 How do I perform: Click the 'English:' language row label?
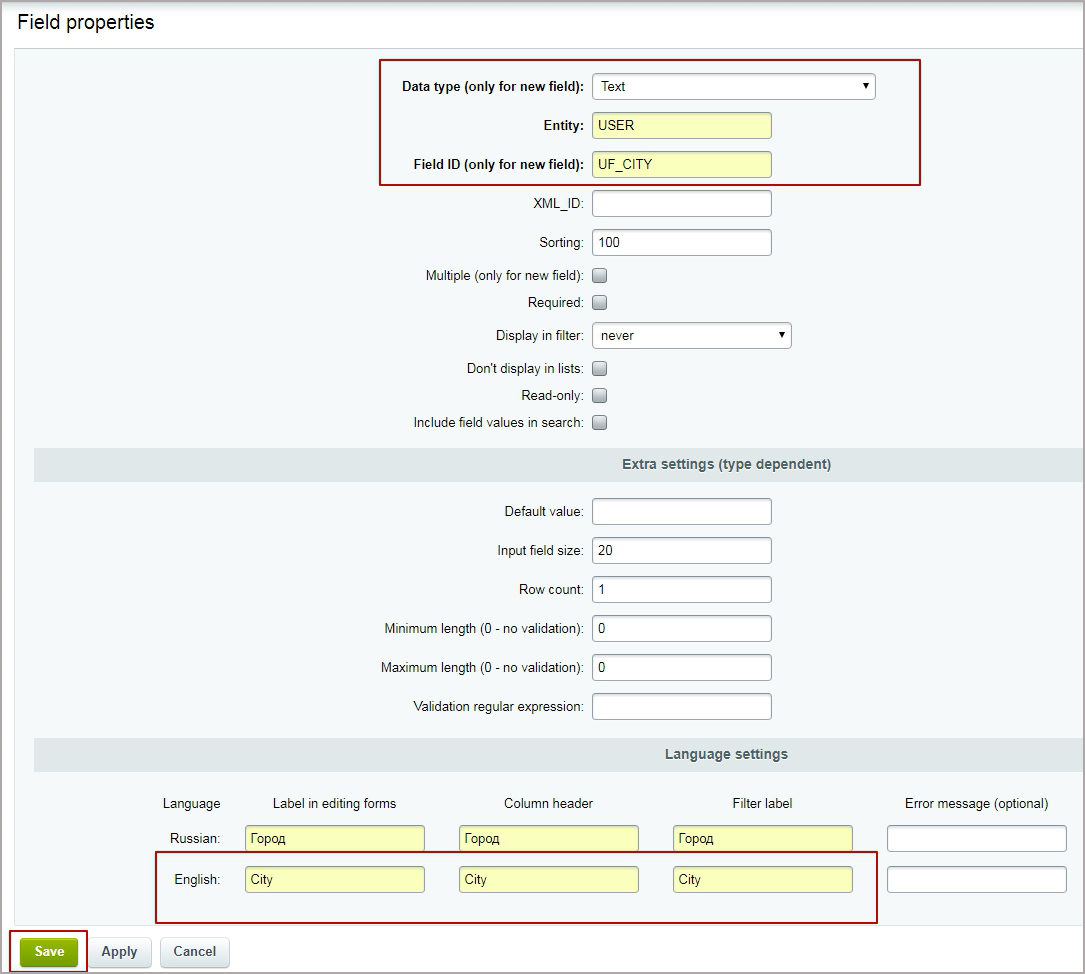point(197,879)
